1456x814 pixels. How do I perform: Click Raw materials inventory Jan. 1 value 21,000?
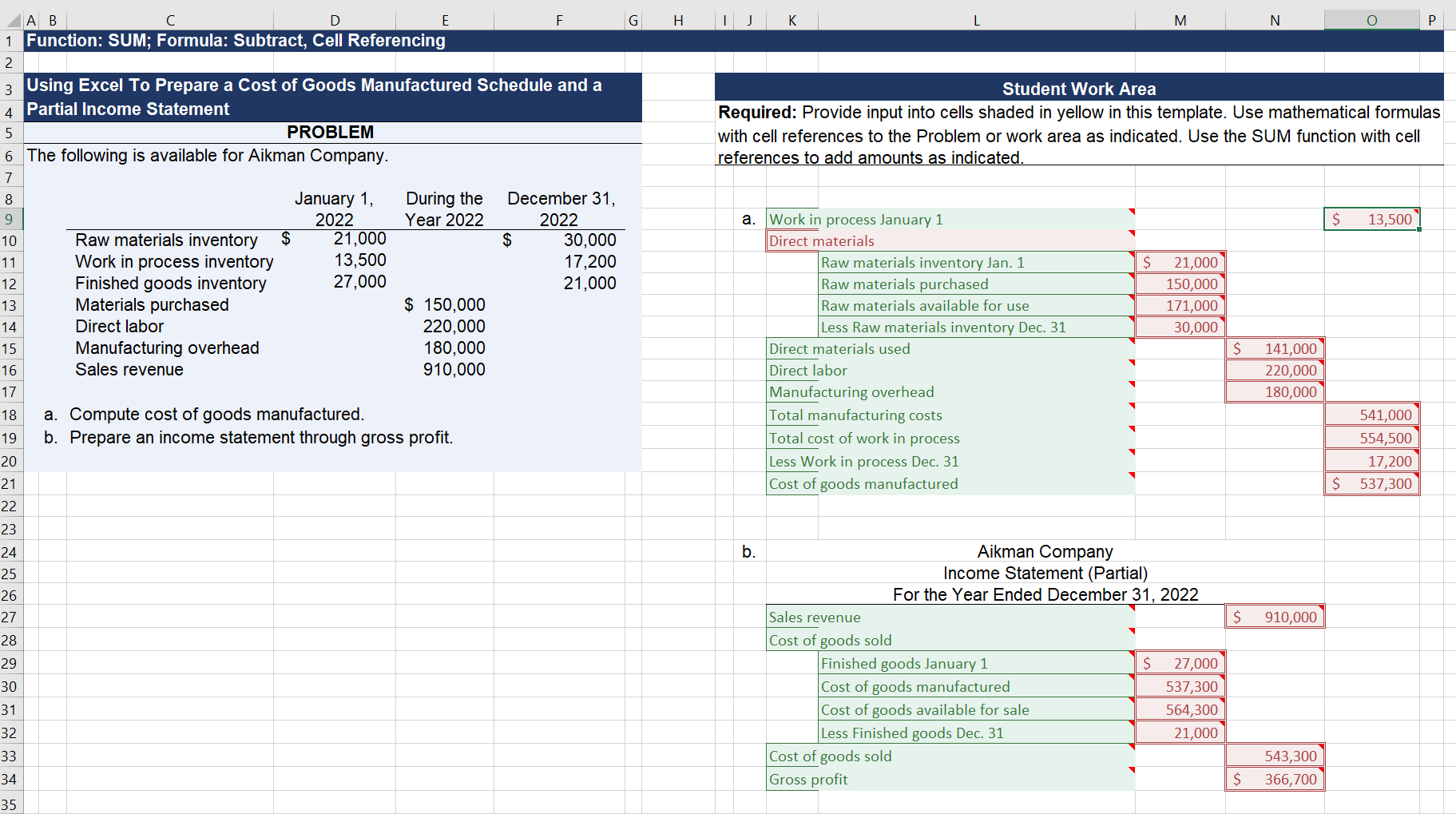click(1180, 262)
